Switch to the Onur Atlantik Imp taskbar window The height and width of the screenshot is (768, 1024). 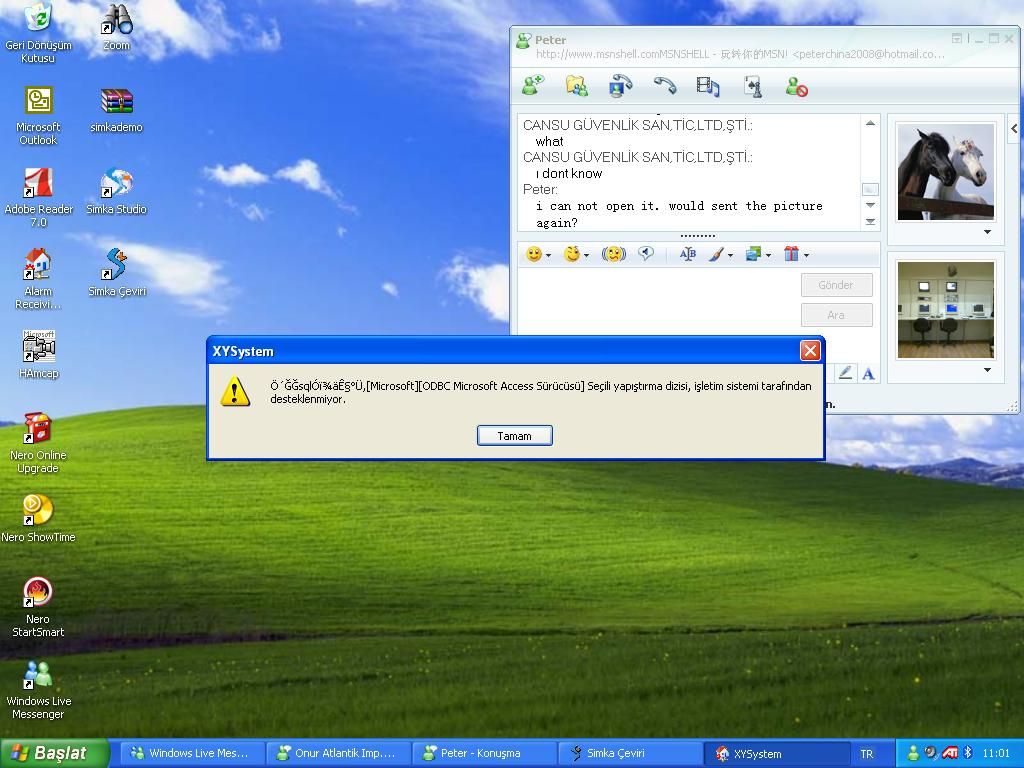tap(338, 753)
